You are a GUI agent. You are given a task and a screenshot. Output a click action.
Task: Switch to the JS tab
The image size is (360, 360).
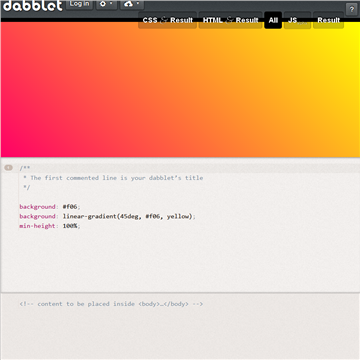[x=297, y=20]
